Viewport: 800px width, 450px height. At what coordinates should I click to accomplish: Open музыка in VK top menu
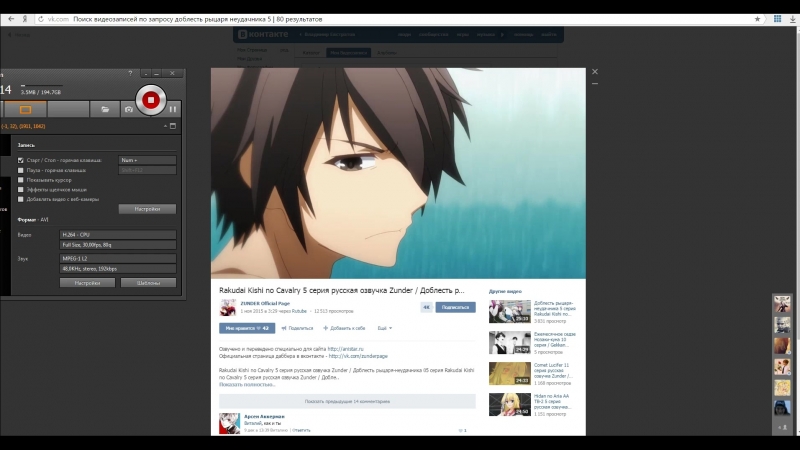click(x=486, y=35)
